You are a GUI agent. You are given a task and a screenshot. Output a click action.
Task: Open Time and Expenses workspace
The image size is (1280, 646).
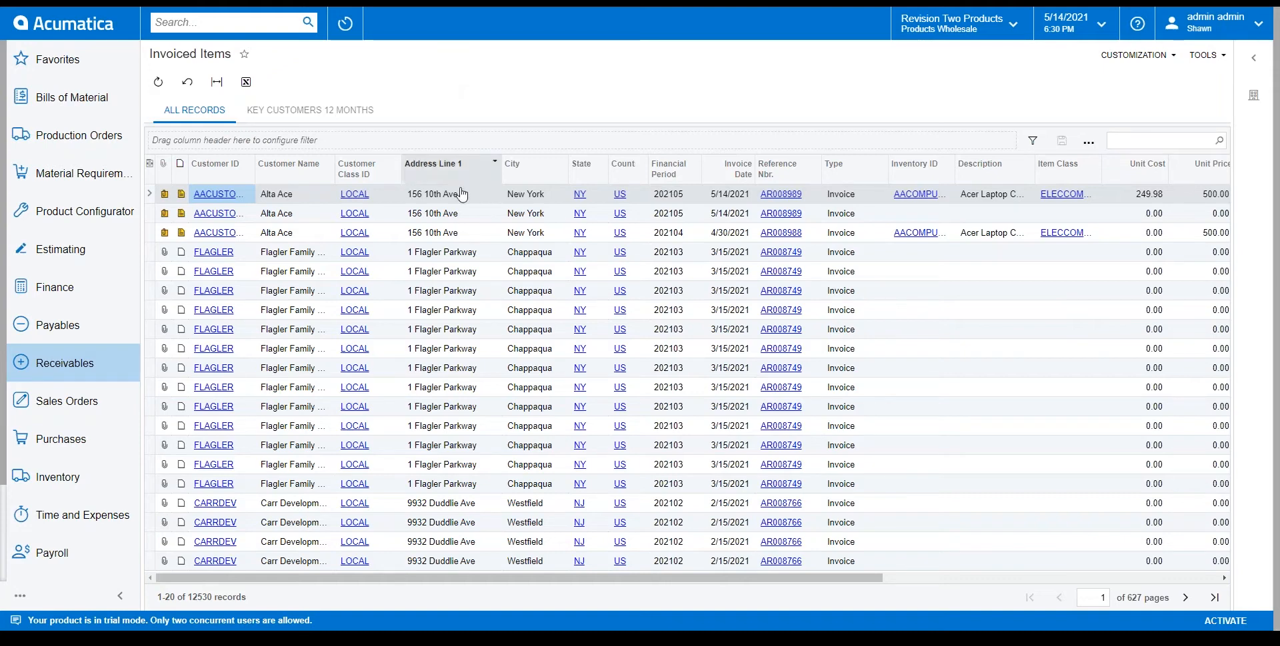pos(82,515)
